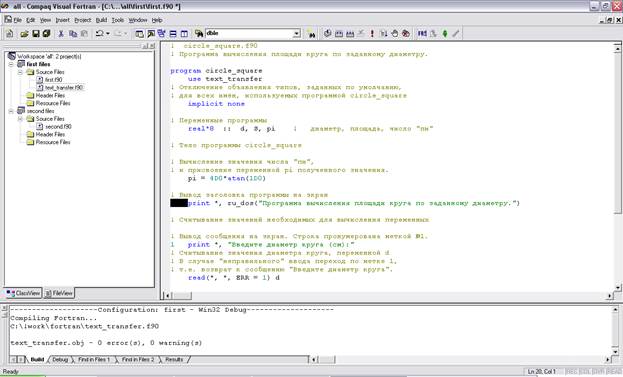
Task: Toggle the Workspace window icon
Action: click(139, 34)
